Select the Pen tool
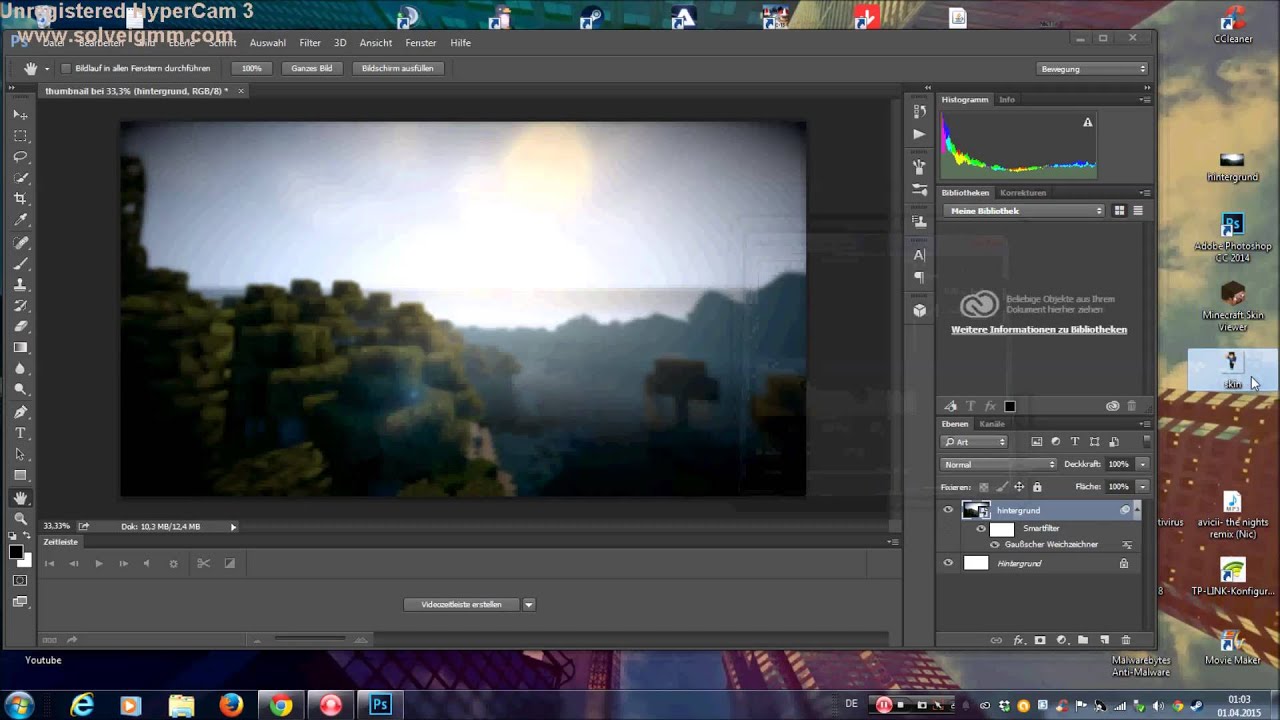This screenshot has width=1280, height=720. click(20, 411)
